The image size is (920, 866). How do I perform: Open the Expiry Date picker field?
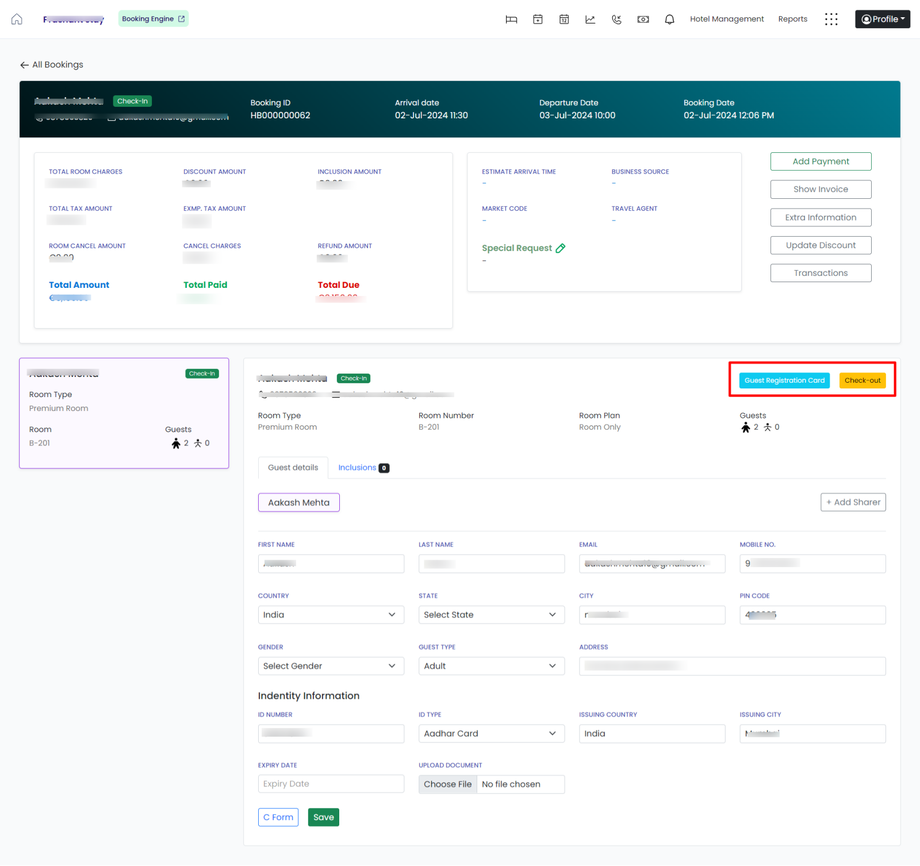coord(331,784)
